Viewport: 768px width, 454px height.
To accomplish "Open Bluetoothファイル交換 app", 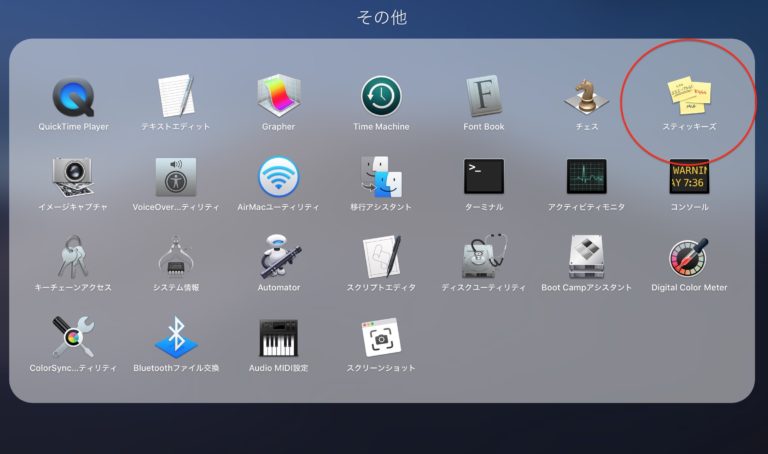I will [x=176, y=337].
